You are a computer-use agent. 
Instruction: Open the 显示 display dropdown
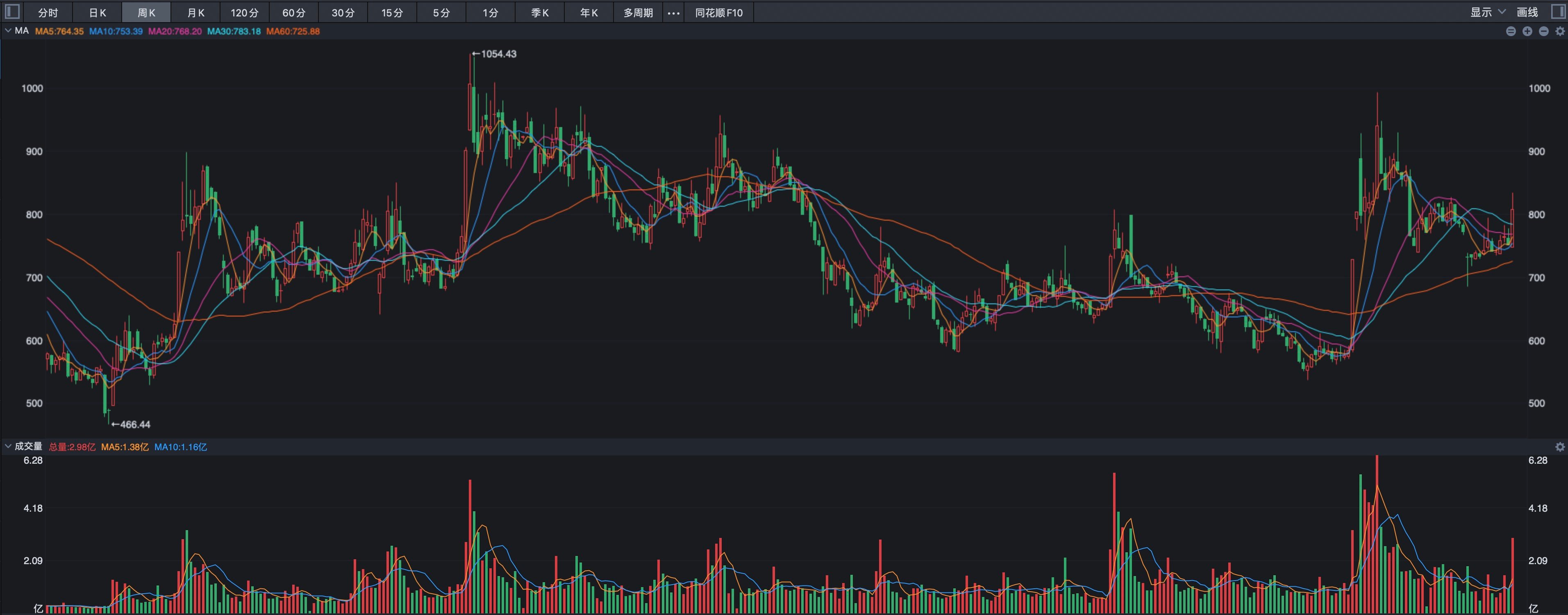click(x=1488, y=12)
